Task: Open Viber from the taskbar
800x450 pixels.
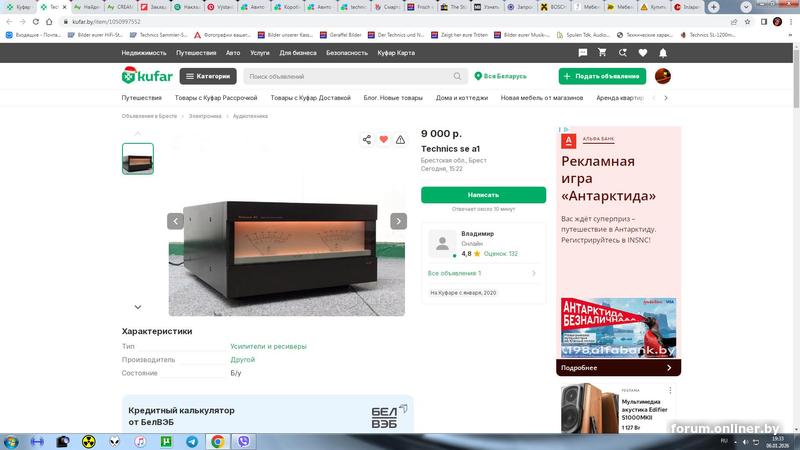Action: coord(243,441)
